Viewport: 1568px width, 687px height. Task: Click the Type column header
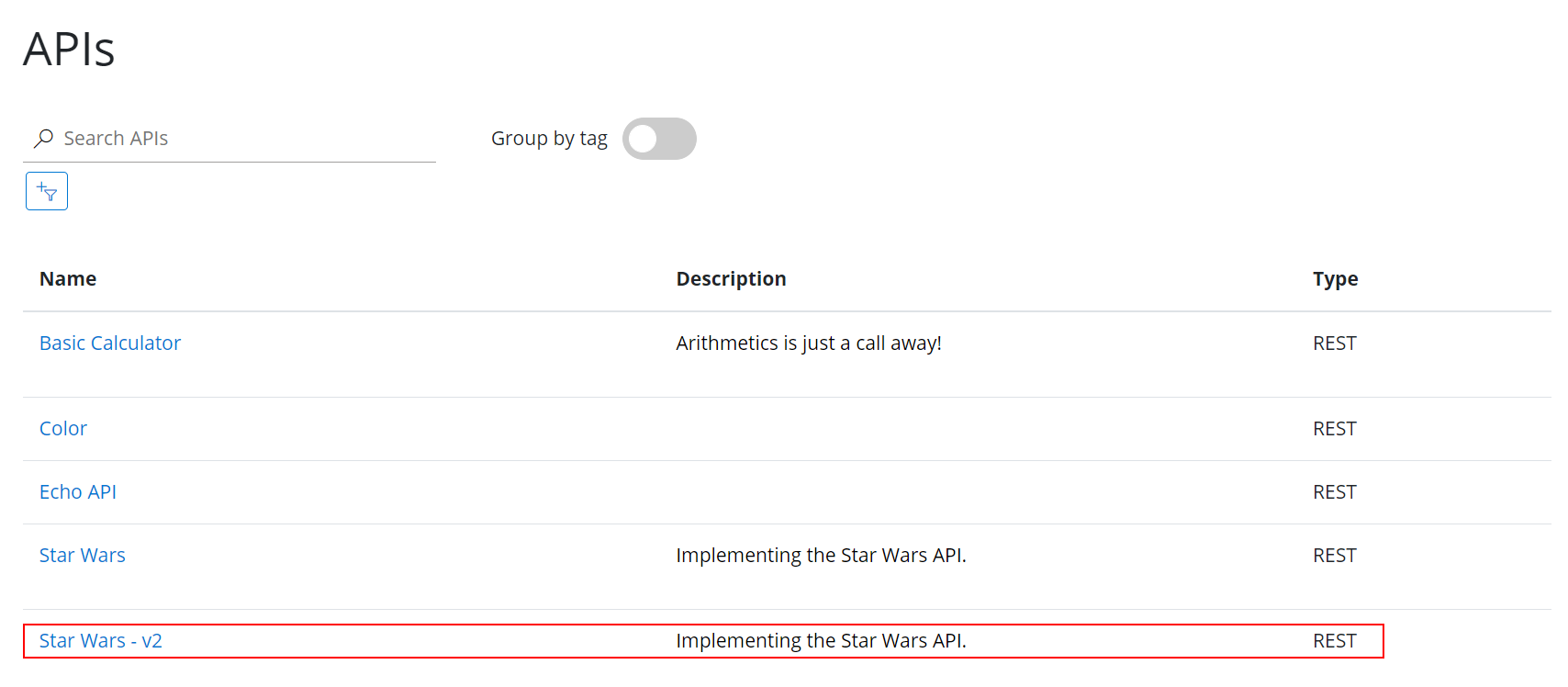(1336, 278)
